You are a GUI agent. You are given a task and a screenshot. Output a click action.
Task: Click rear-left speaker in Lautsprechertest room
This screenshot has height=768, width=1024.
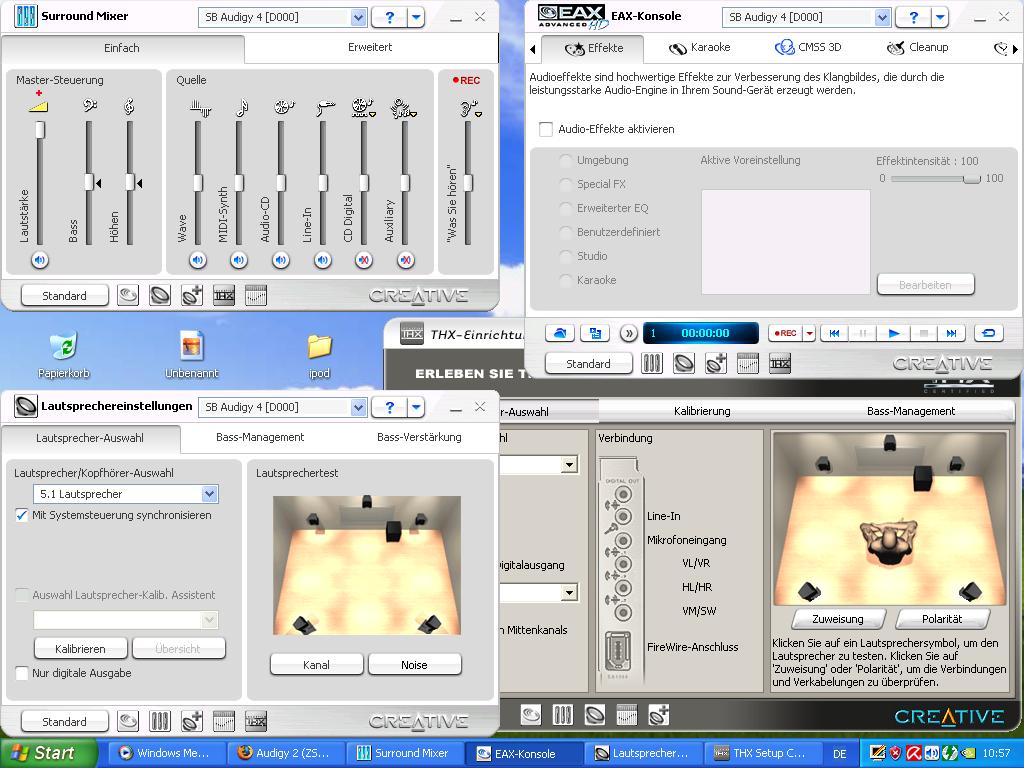pos(302,625)
